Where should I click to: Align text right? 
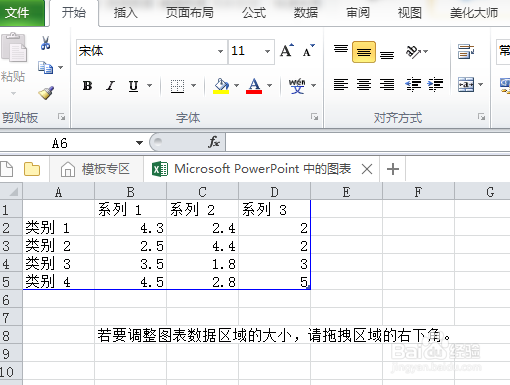click(387, 84)
